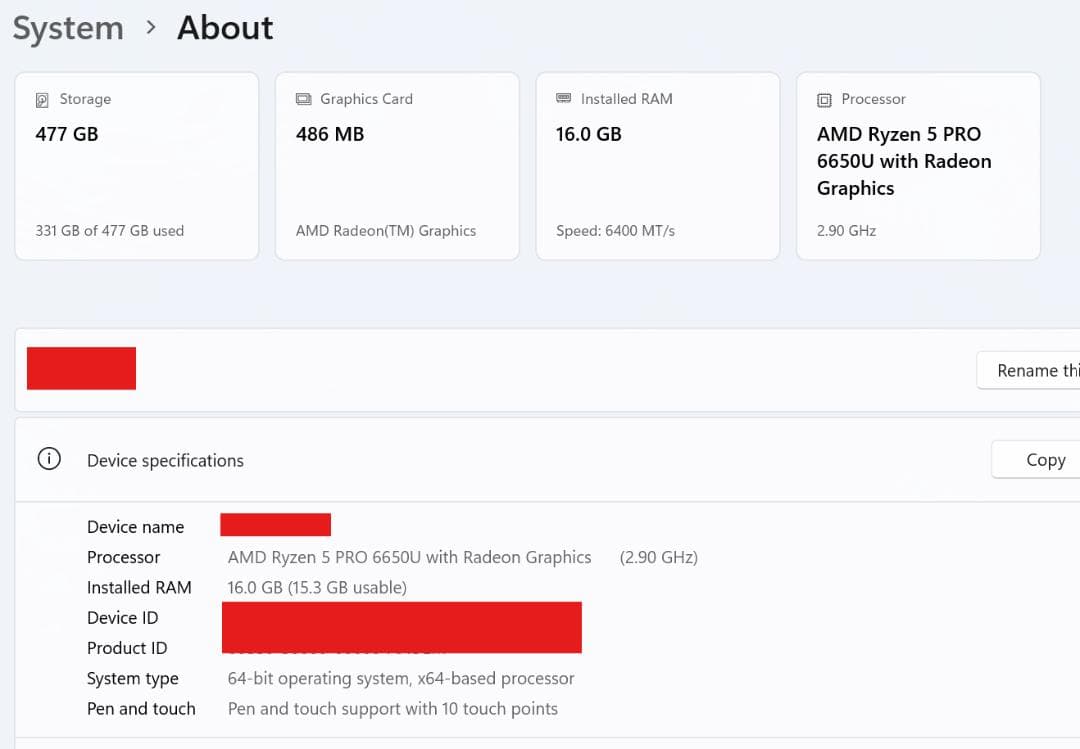Go back to System via breadcrumb
Screen dimensions: 1080x749
[x=68, y=28]
